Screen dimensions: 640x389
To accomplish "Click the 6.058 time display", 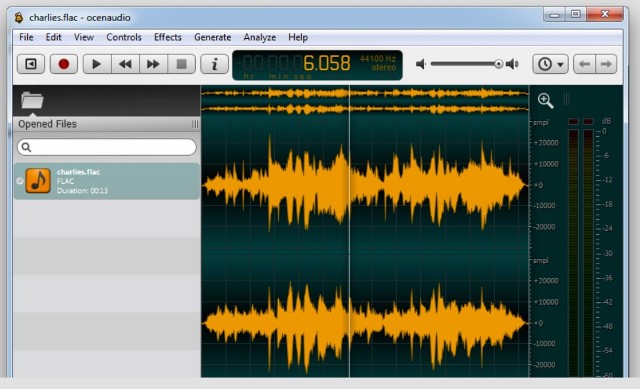I will 327,63.
